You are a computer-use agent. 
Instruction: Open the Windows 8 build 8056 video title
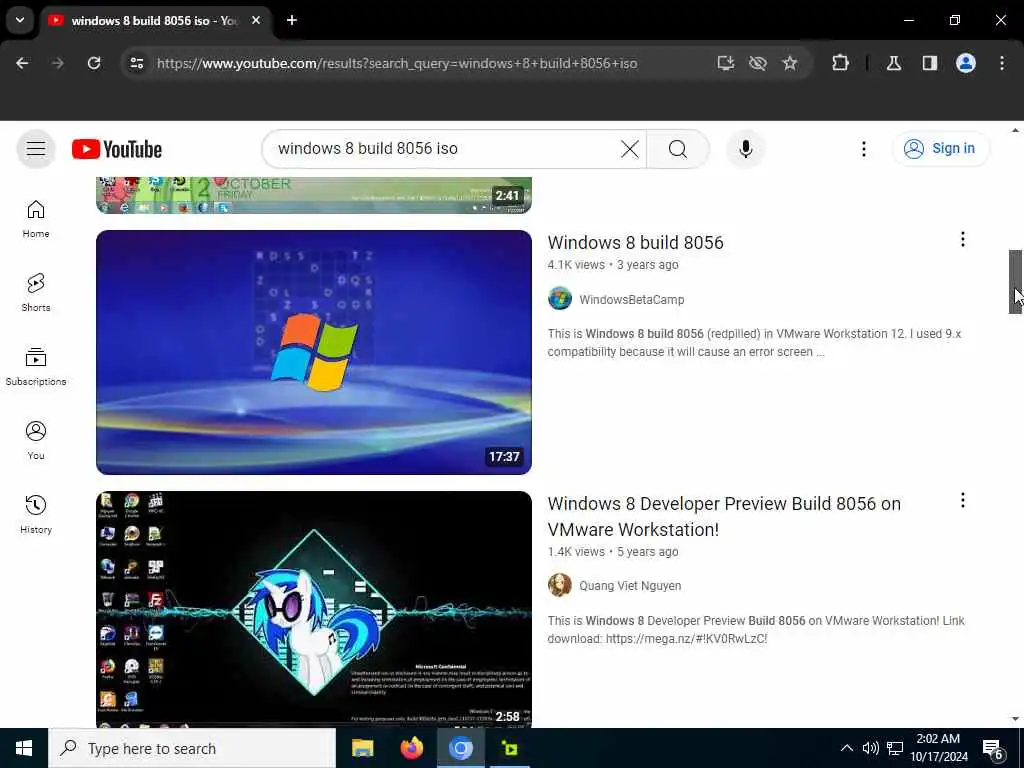pyautogui.click(x=635, y=243)
